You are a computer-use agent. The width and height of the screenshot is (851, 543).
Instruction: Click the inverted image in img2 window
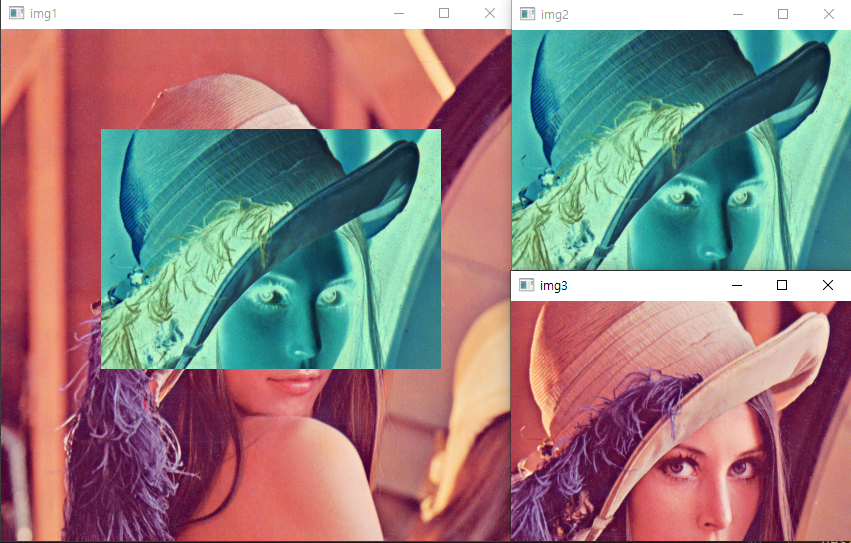pyautogui.click(x=681, y=150)
